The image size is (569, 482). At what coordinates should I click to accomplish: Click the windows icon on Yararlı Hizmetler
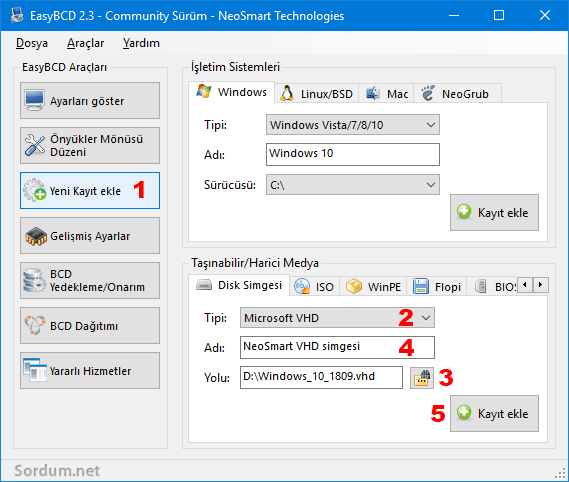pyautogui.click(x=35, y=370)
